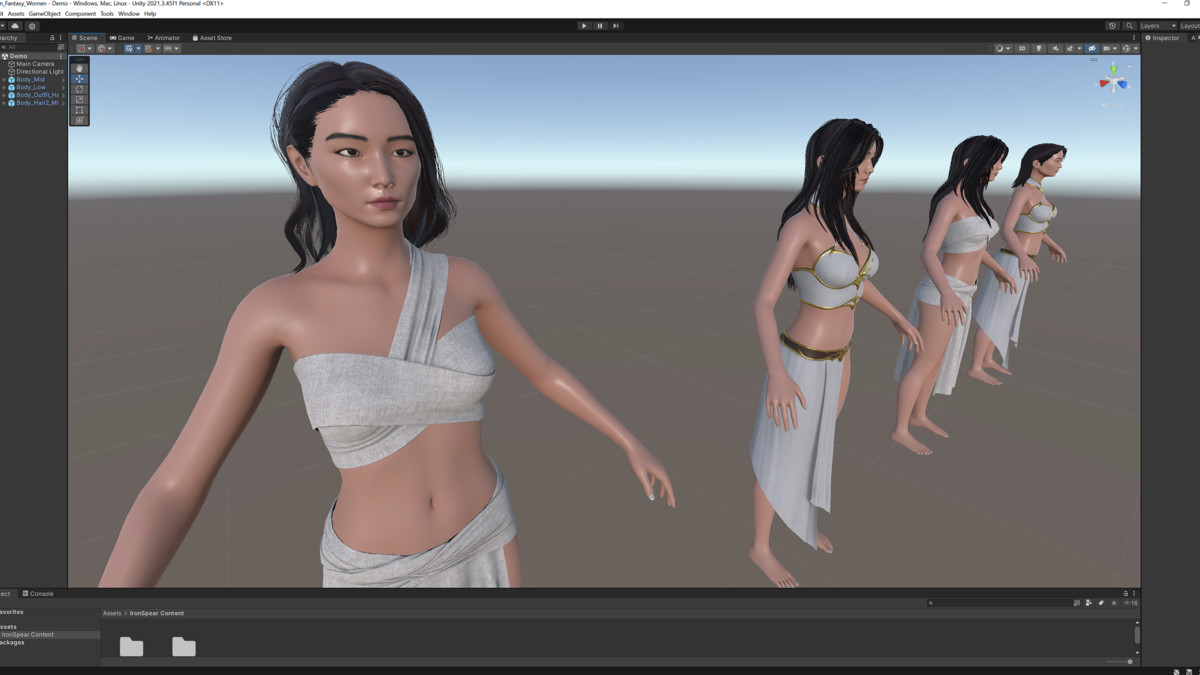Open Undo History icon

[x=1112, y=26]
